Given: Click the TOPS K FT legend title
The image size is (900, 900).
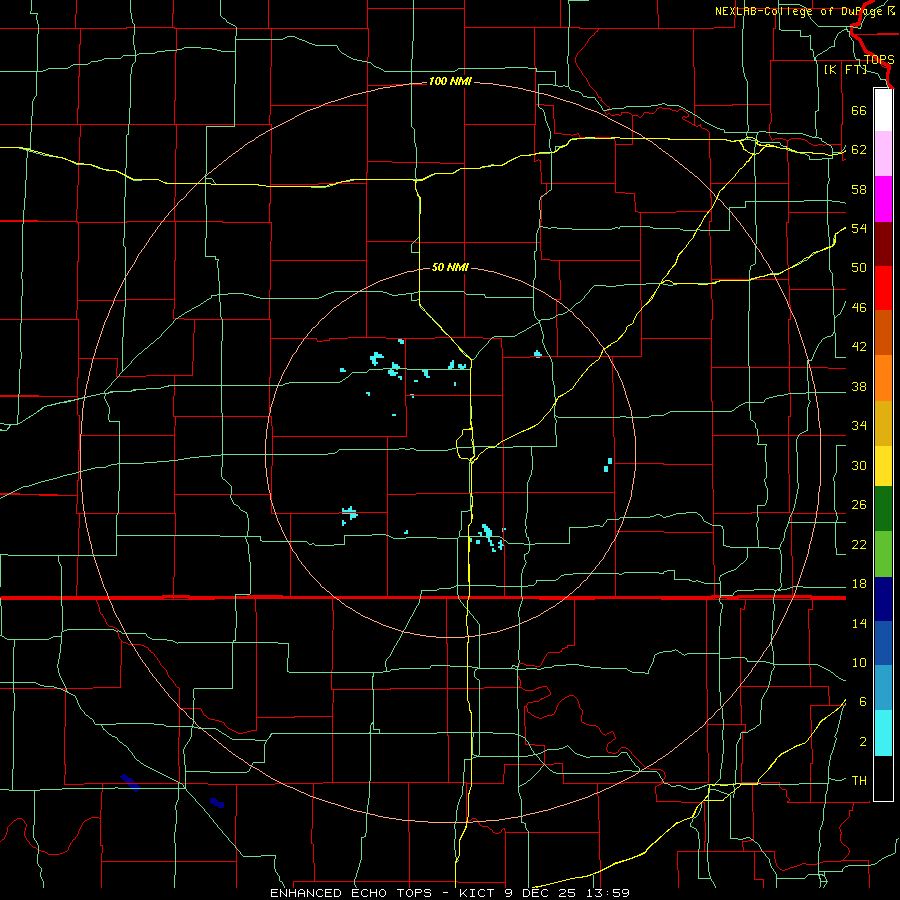Looking at the screenshot, I should [x=858, y=64].
